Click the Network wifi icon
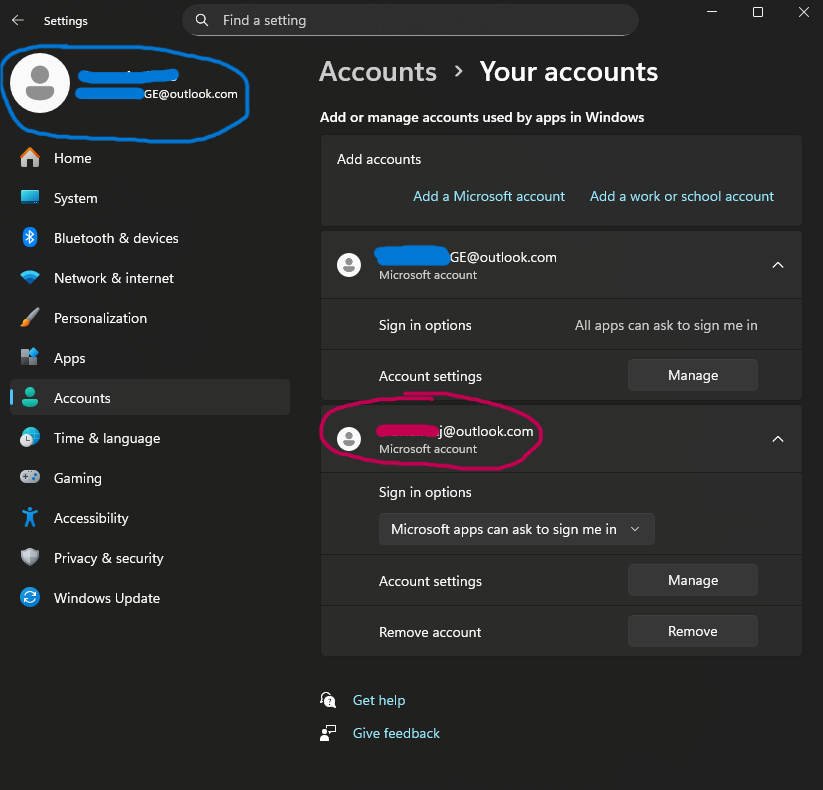The width and height of the screenshot is (823, 790). click(x=30, y=277)
